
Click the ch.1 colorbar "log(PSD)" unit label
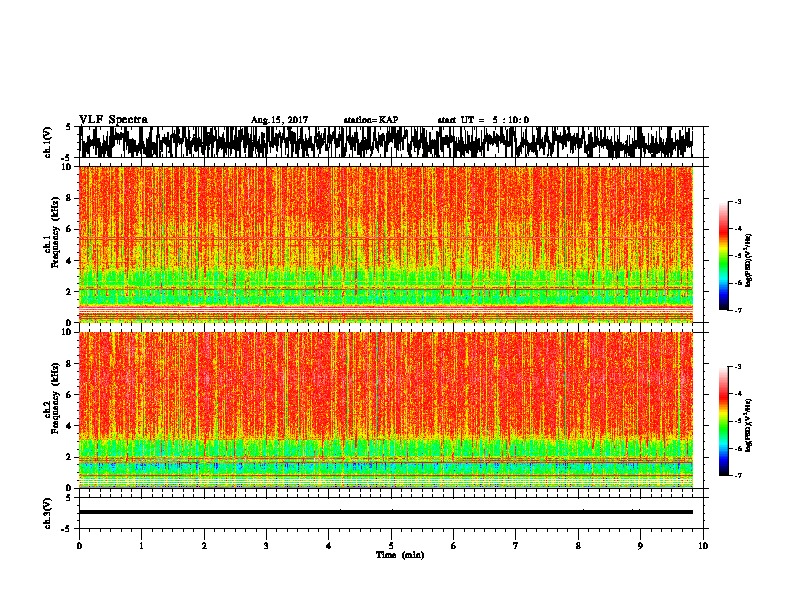pos(748,261)
